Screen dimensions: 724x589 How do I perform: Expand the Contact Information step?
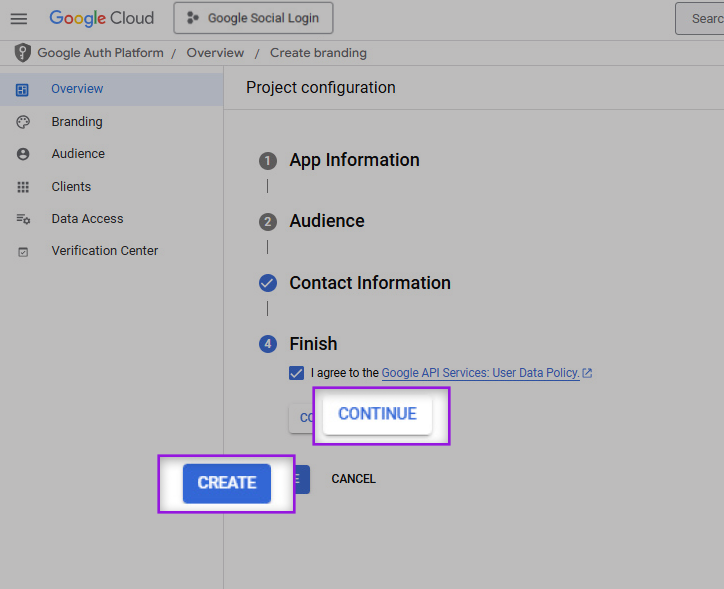coord(369,283)
